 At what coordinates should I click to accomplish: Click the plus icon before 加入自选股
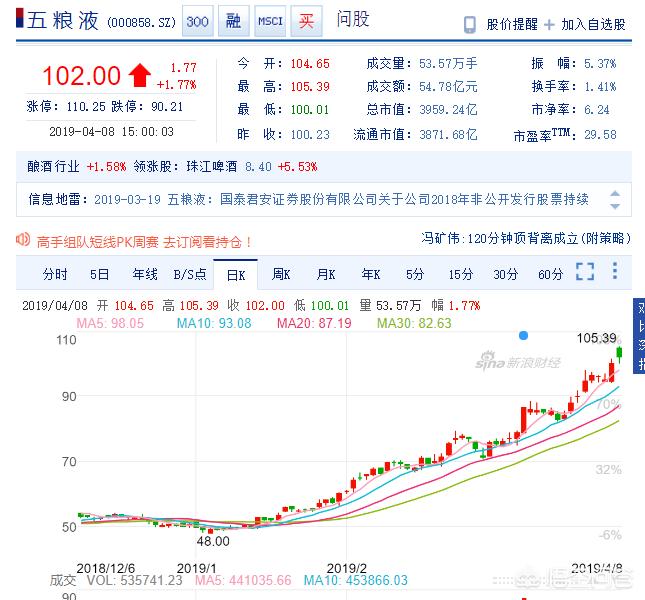[549, 25]
